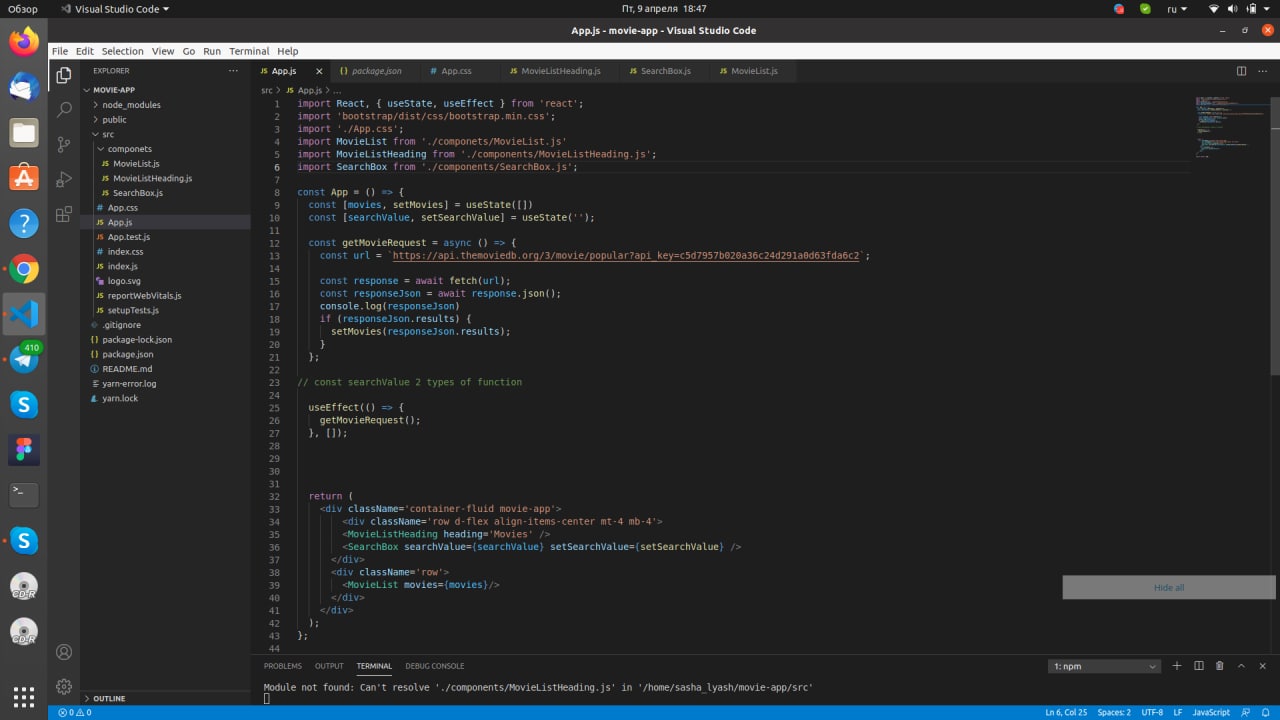Click the Split Editor icon
This screenshot has height=720, width=1280.
click(1241, 71)
